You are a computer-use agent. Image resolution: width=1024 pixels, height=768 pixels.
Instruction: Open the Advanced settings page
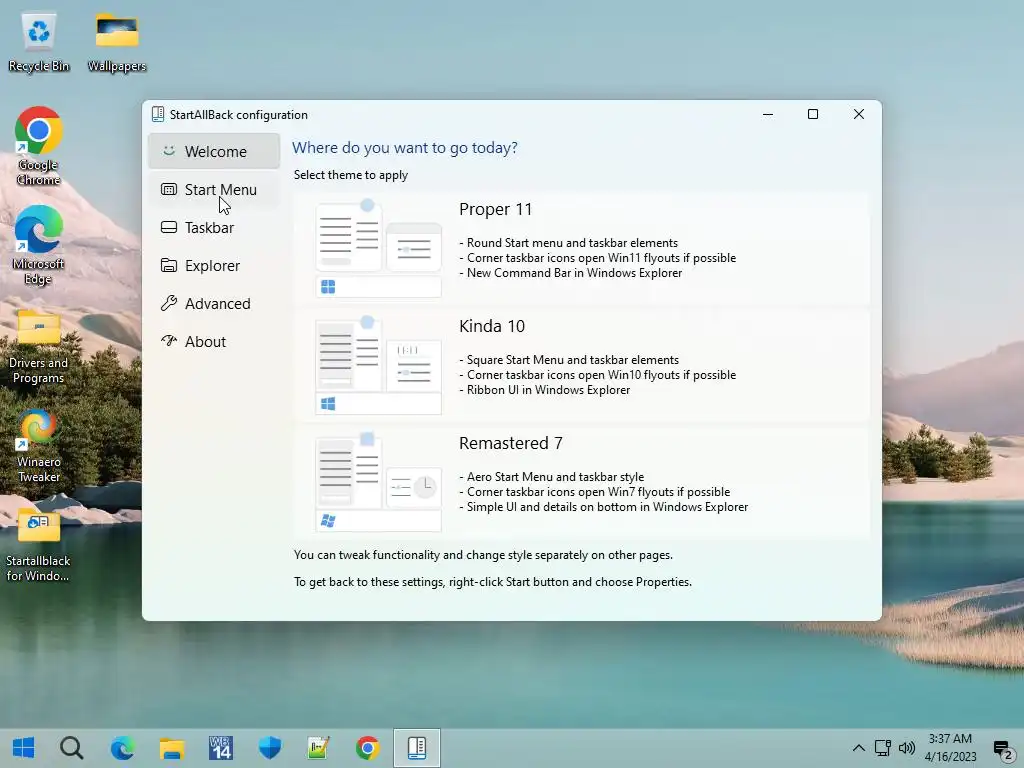[214, 303]
